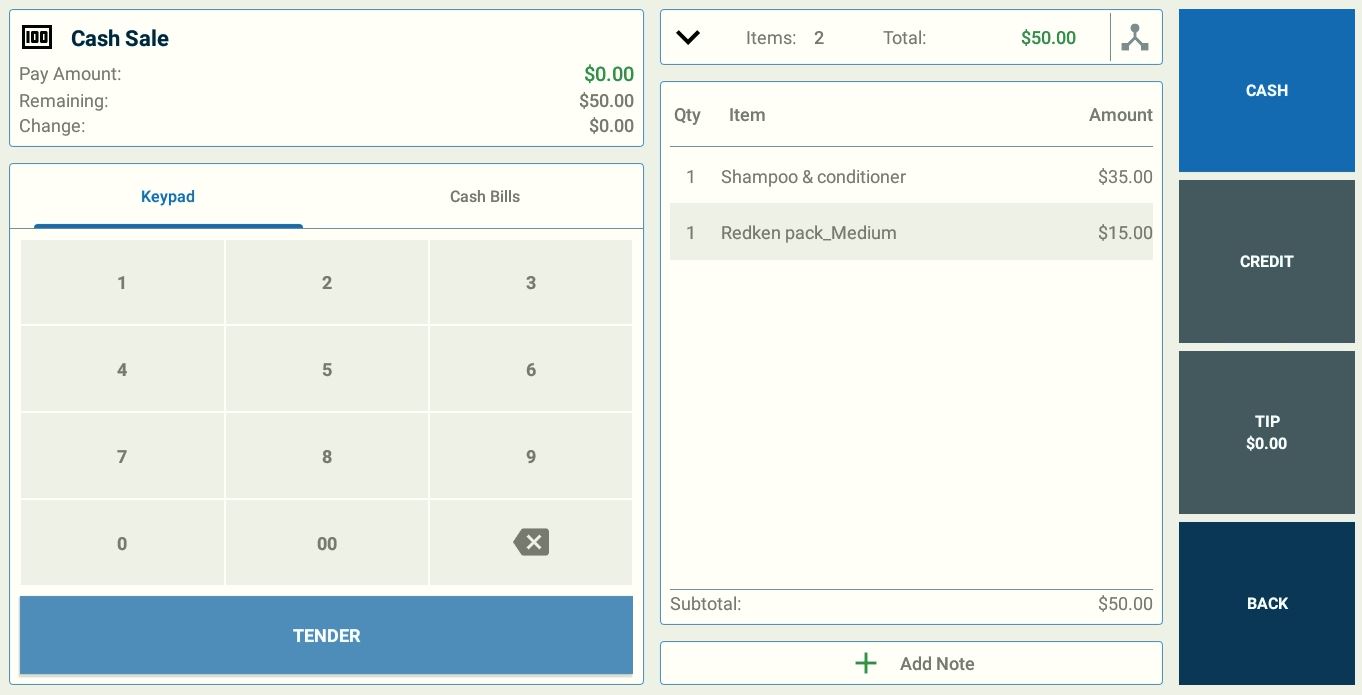Click the cash bill icon beside Cash Sale
The width and height of the screenshot is (1362, 695).
(x=37, y=38)
